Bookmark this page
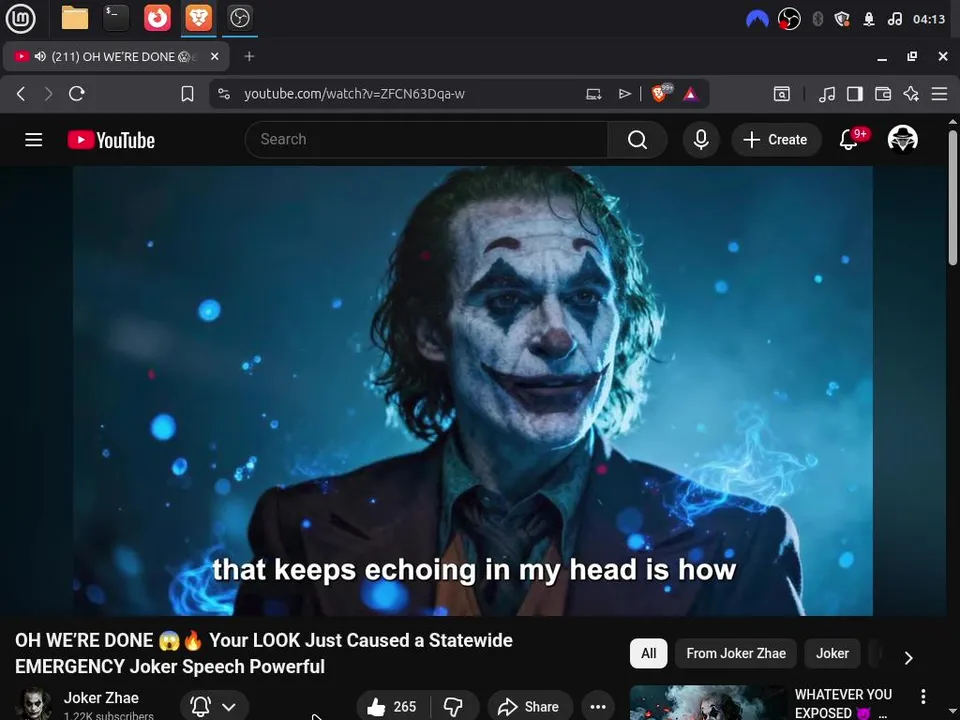The width and height of the screenshot is (960, 720). click(187, 94)
